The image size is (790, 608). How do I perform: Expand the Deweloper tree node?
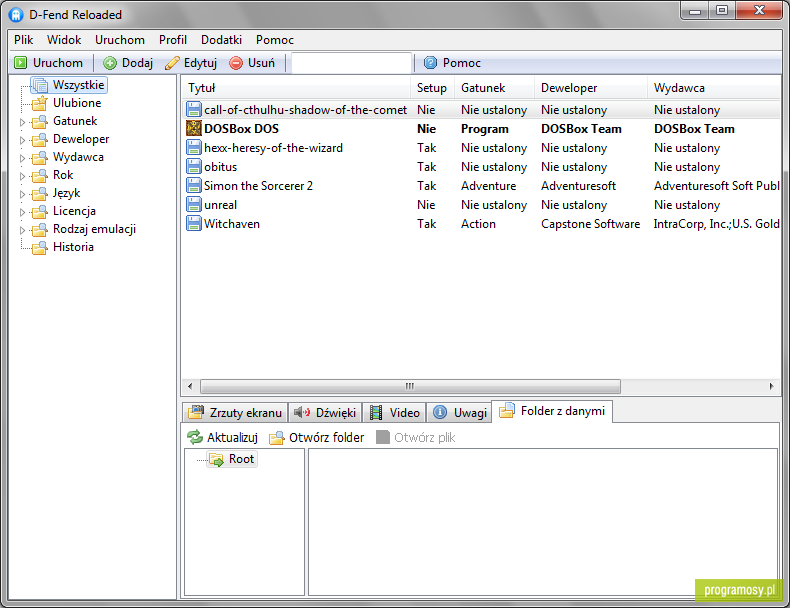pos(22,140)
